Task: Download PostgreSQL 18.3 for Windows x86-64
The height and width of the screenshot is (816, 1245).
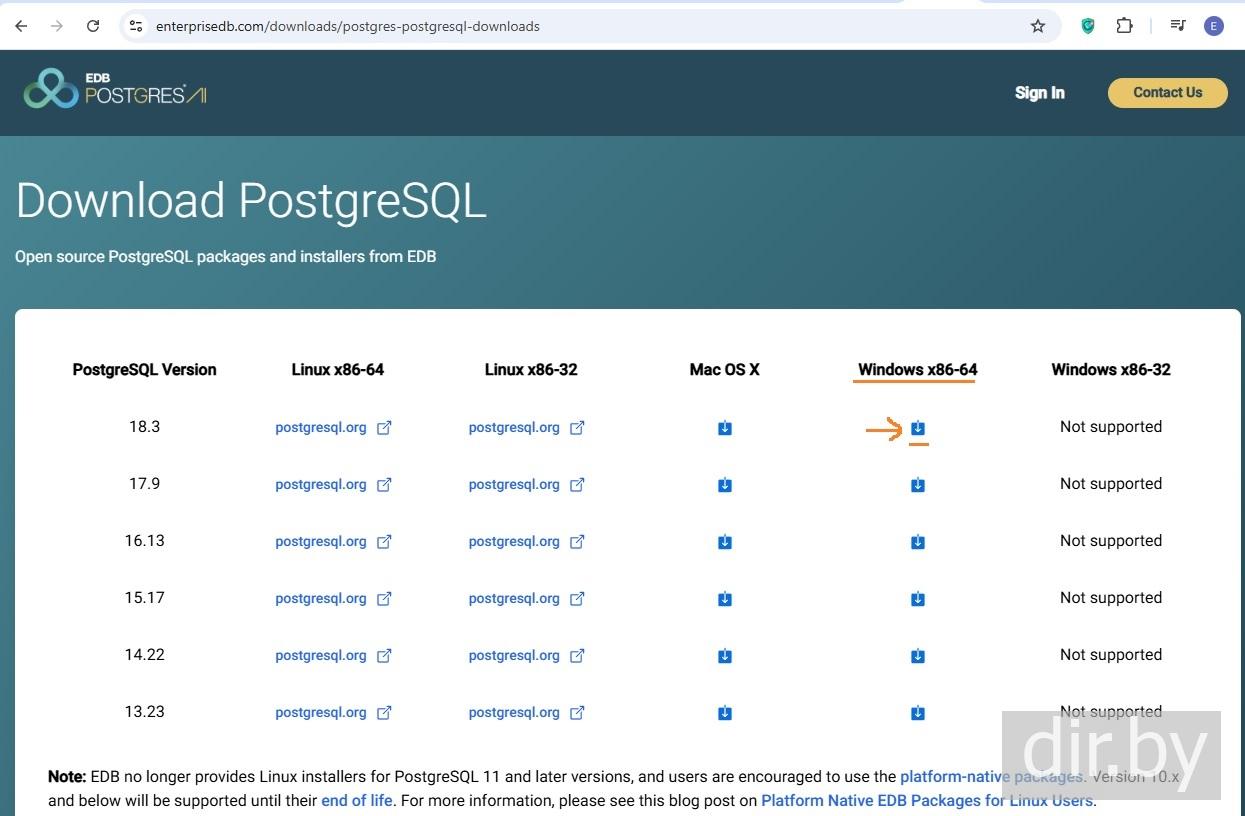Action: (918, 428)
